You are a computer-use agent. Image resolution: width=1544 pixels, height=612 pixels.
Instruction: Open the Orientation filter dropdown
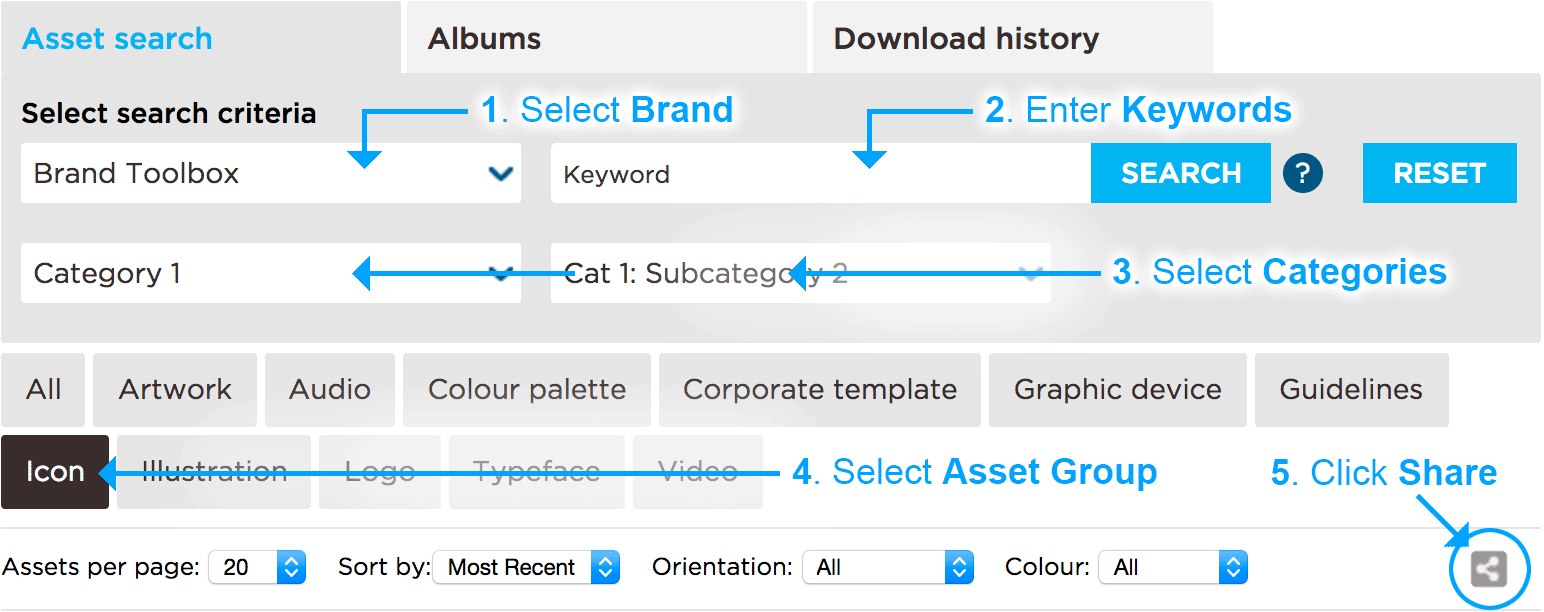coord(887,568)
